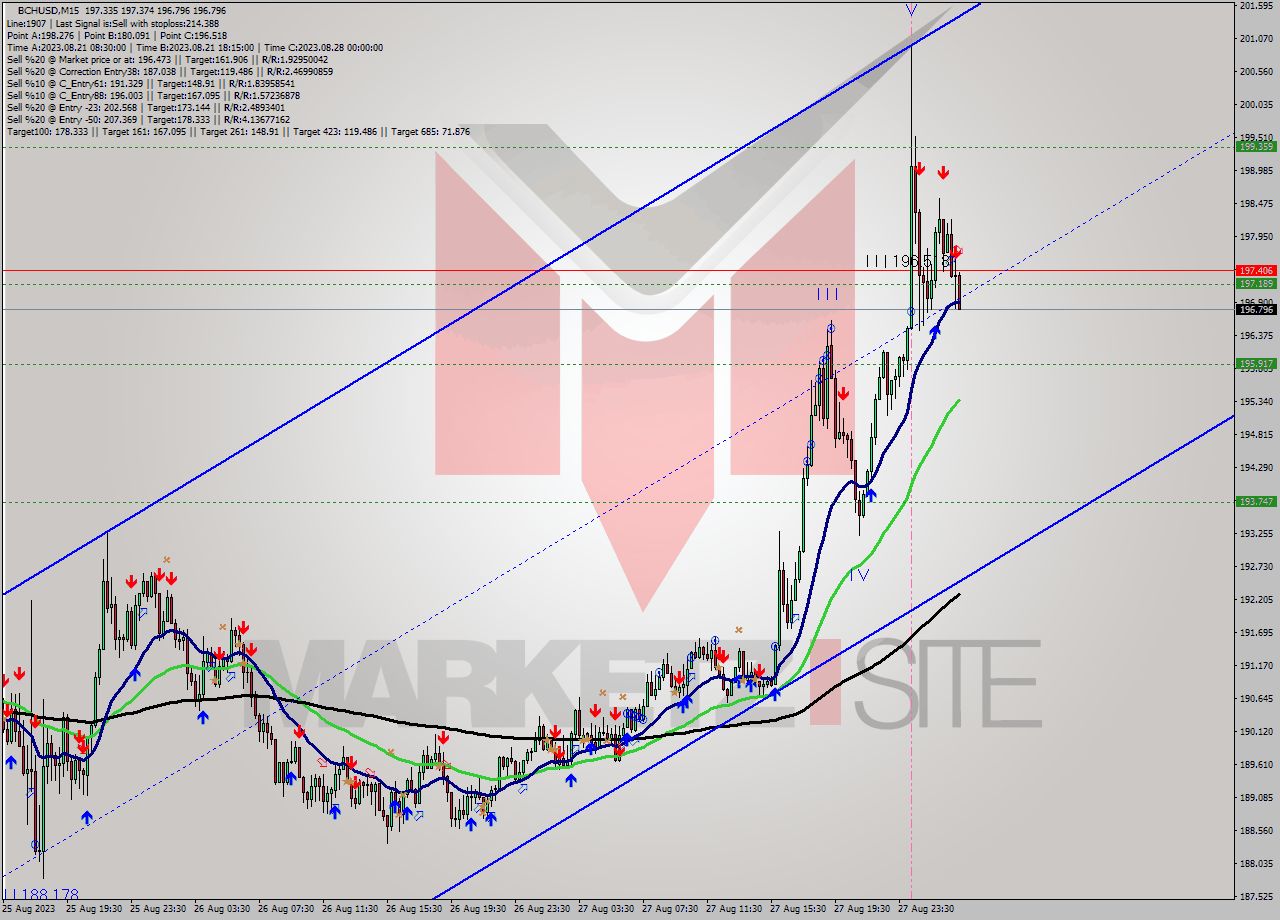1280x920 pixels.
Task: Click the red 197.406 price tag
Action: coord(1255,270)
